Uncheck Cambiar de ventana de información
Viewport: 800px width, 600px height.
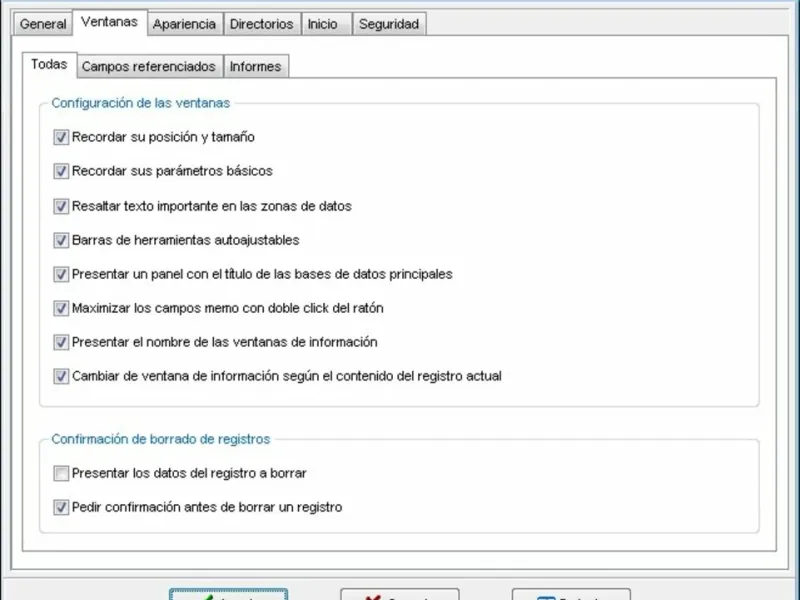click(61, 376)
